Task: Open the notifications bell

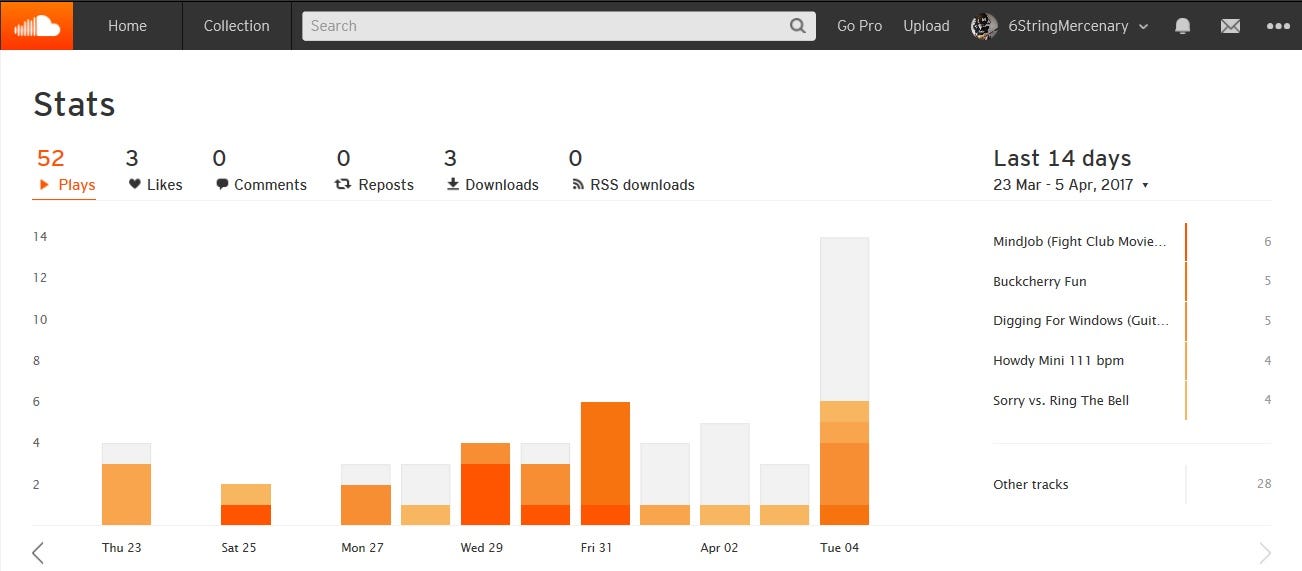Action: [x=1183, y=26]
